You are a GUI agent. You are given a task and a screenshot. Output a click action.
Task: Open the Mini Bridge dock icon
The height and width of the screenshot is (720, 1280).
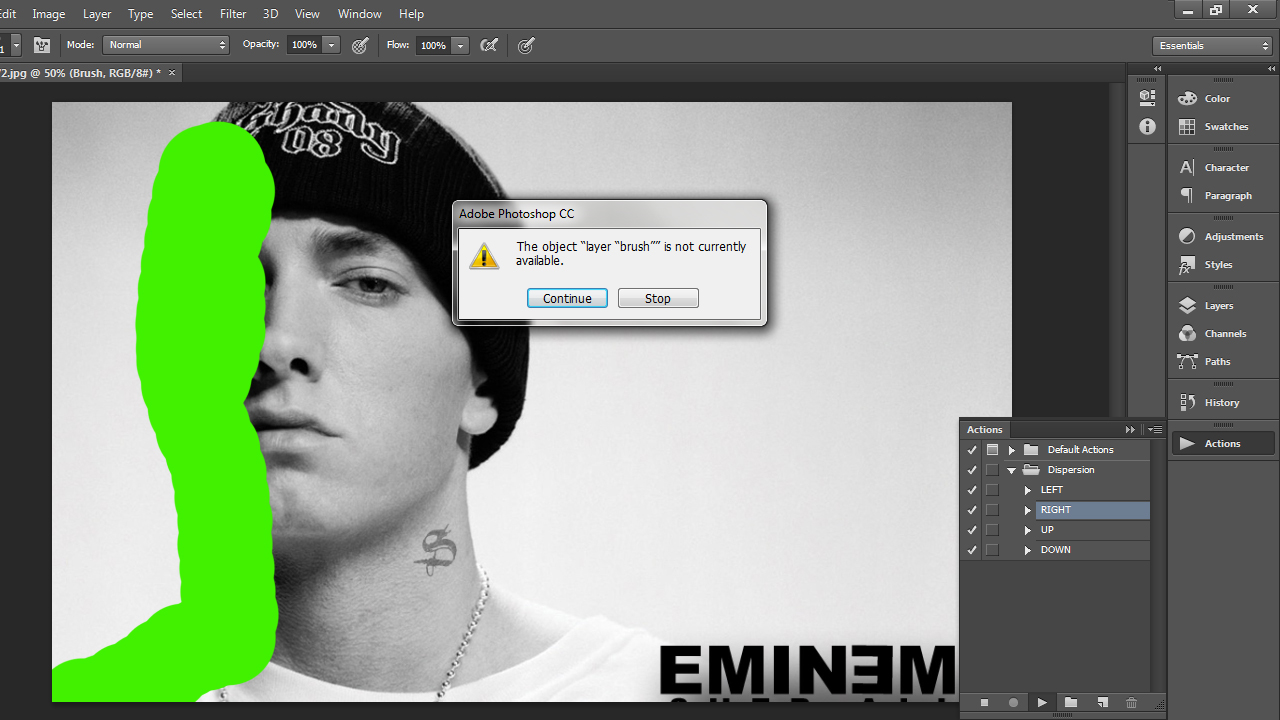(x=1147, y=97)
